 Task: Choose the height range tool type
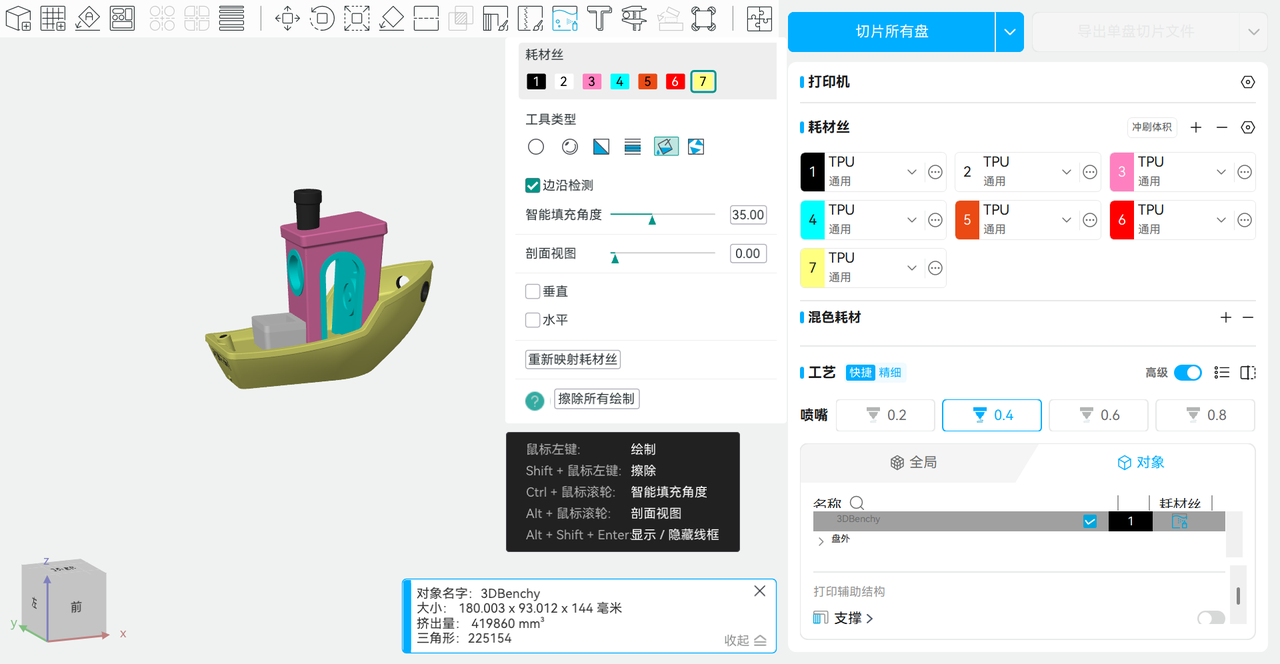pos(632,147)
